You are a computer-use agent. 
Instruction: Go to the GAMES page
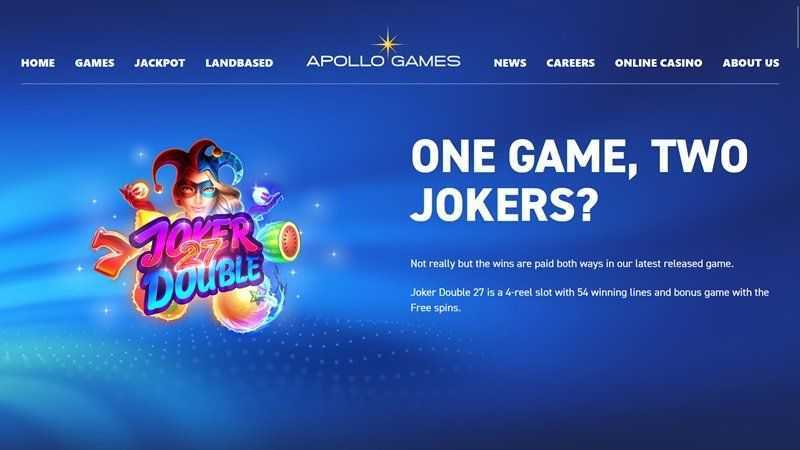point(94,63)
